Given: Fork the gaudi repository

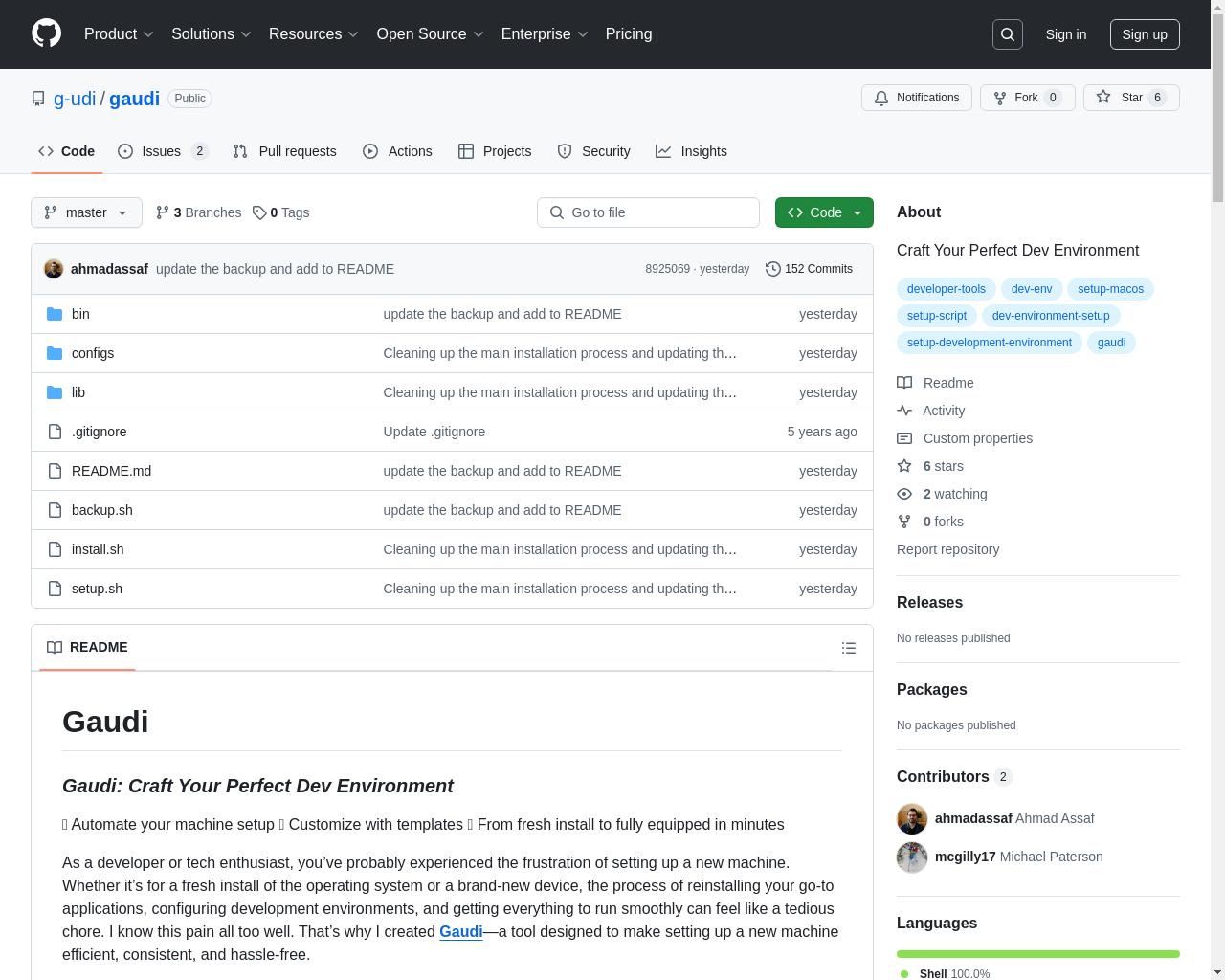Looking at the screenshot, I should point(1027,98).
